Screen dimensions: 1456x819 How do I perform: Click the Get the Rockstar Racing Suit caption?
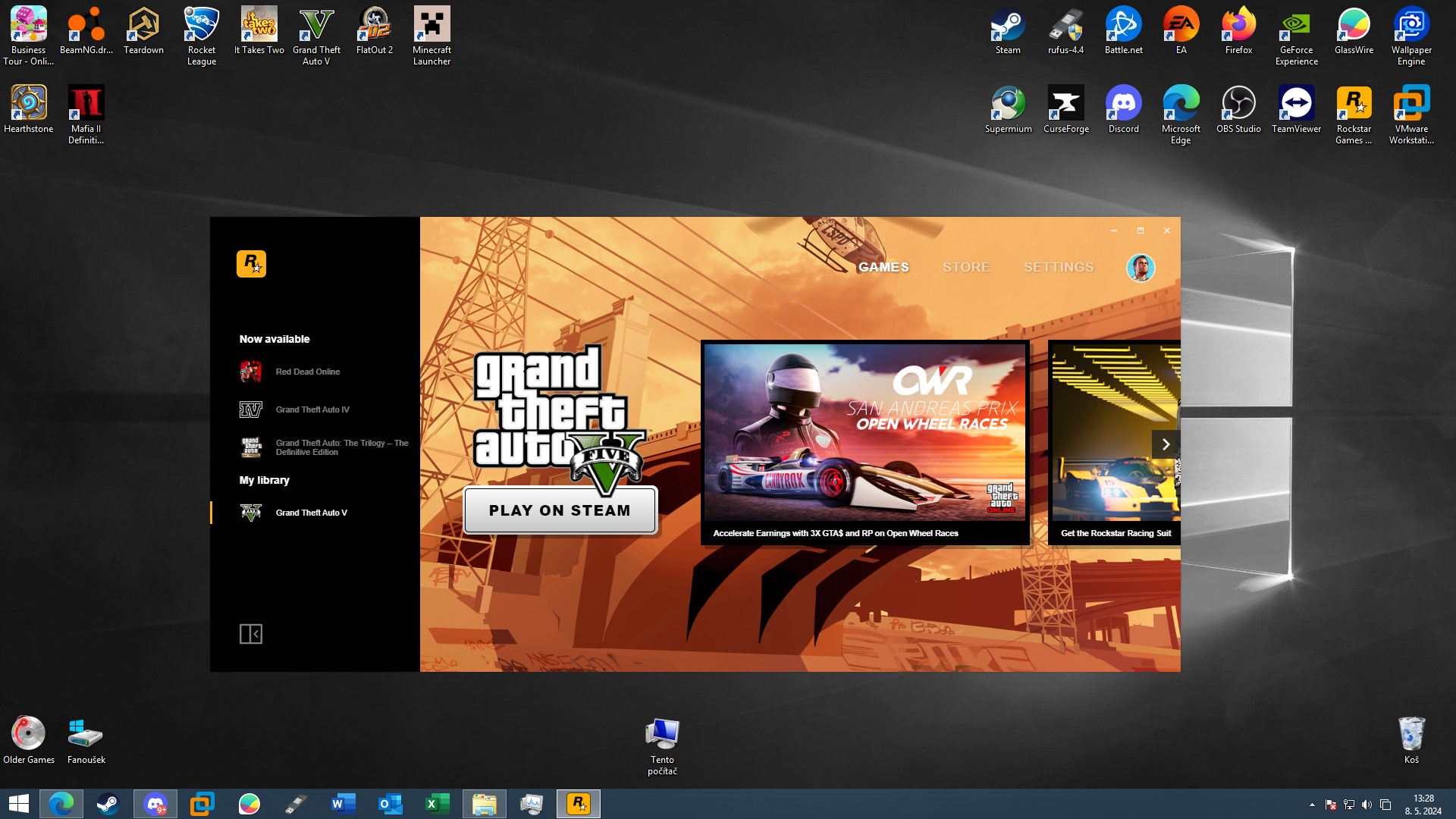(1116, 533)
